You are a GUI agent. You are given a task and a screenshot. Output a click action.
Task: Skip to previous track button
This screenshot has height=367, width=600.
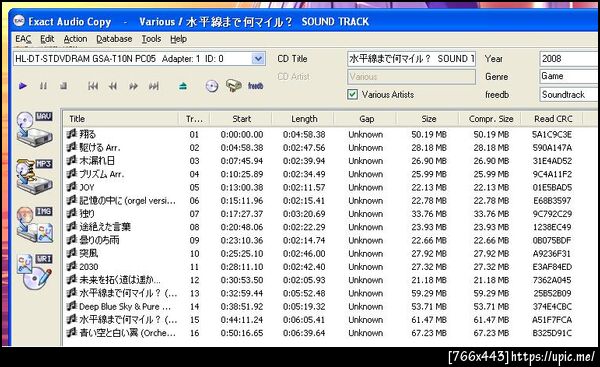pyautogui.click(x=93, y=86)
